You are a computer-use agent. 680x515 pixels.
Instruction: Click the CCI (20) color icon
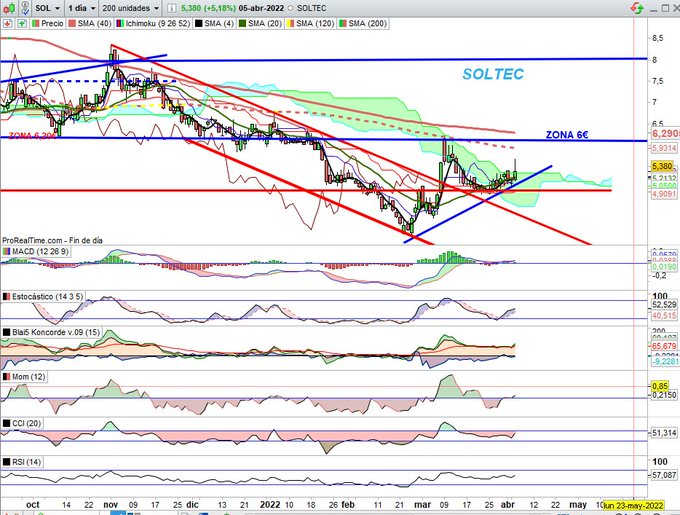coord(7,423)
